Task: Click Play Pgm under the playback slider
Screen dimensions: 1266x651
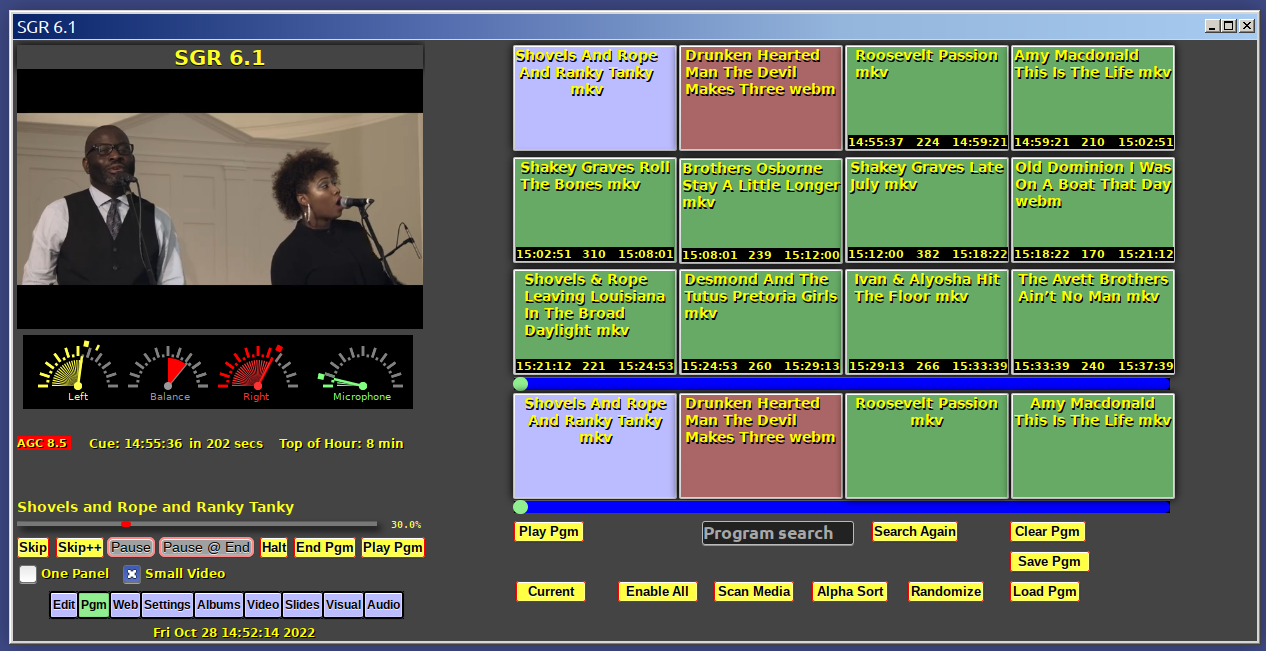Action: tap(393, 547)
